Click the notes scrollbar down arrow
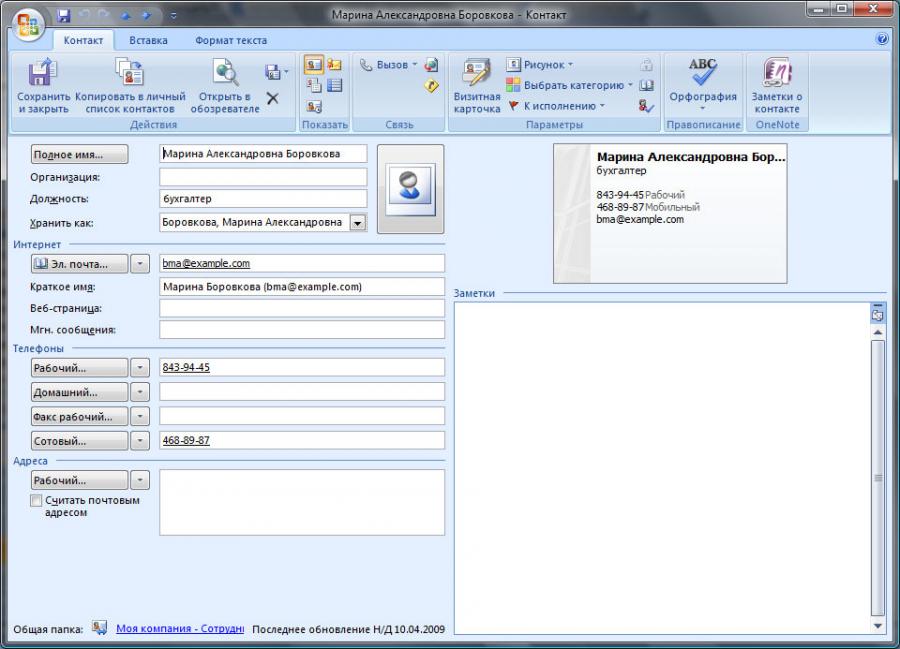The image size is (900, 649). (x=878, y=626)
